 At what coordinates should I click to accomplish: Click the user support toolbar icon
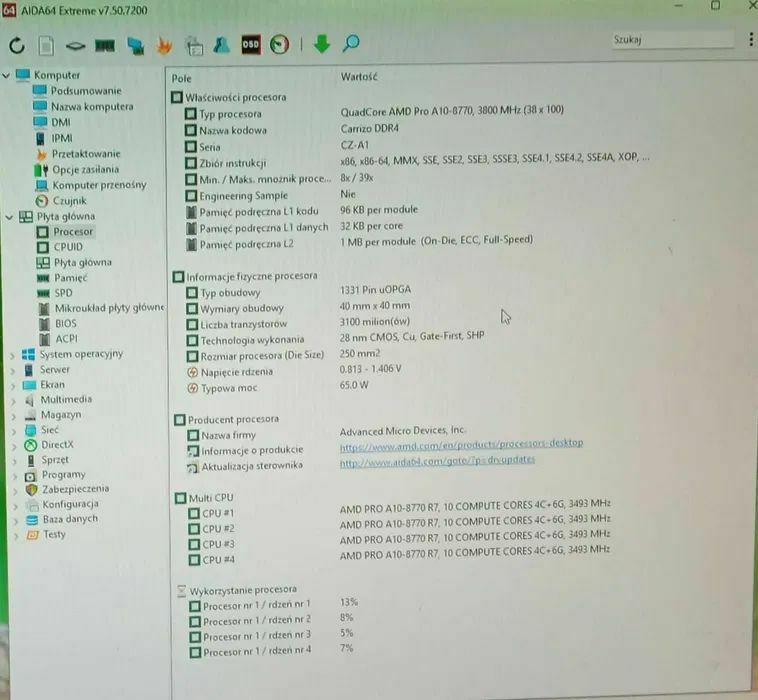(x=222, y=45)
